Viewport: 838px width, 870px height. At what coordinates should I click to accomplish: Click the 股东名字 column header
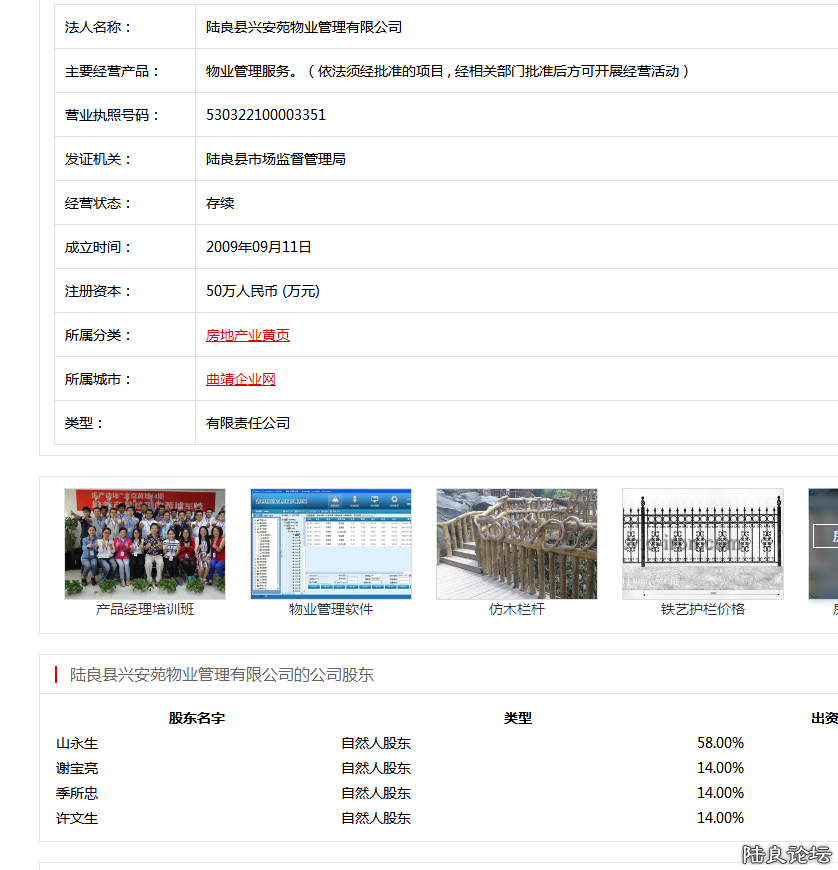pos(197,718)
